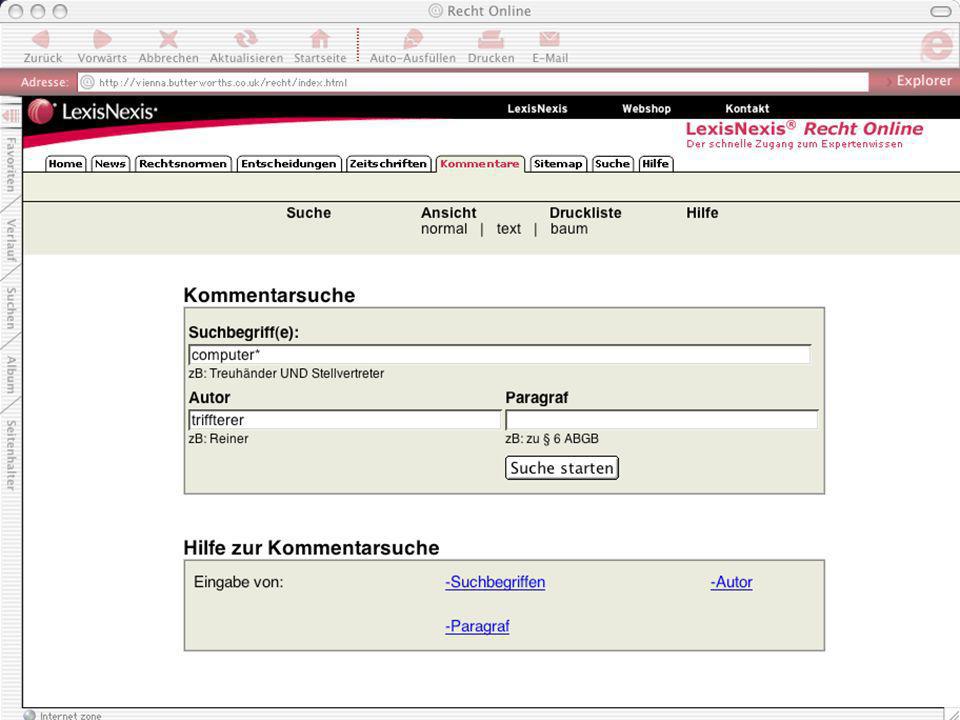Click Hilfe in the grey submenu bar
The image size is (960, 720).
(702, 212)
